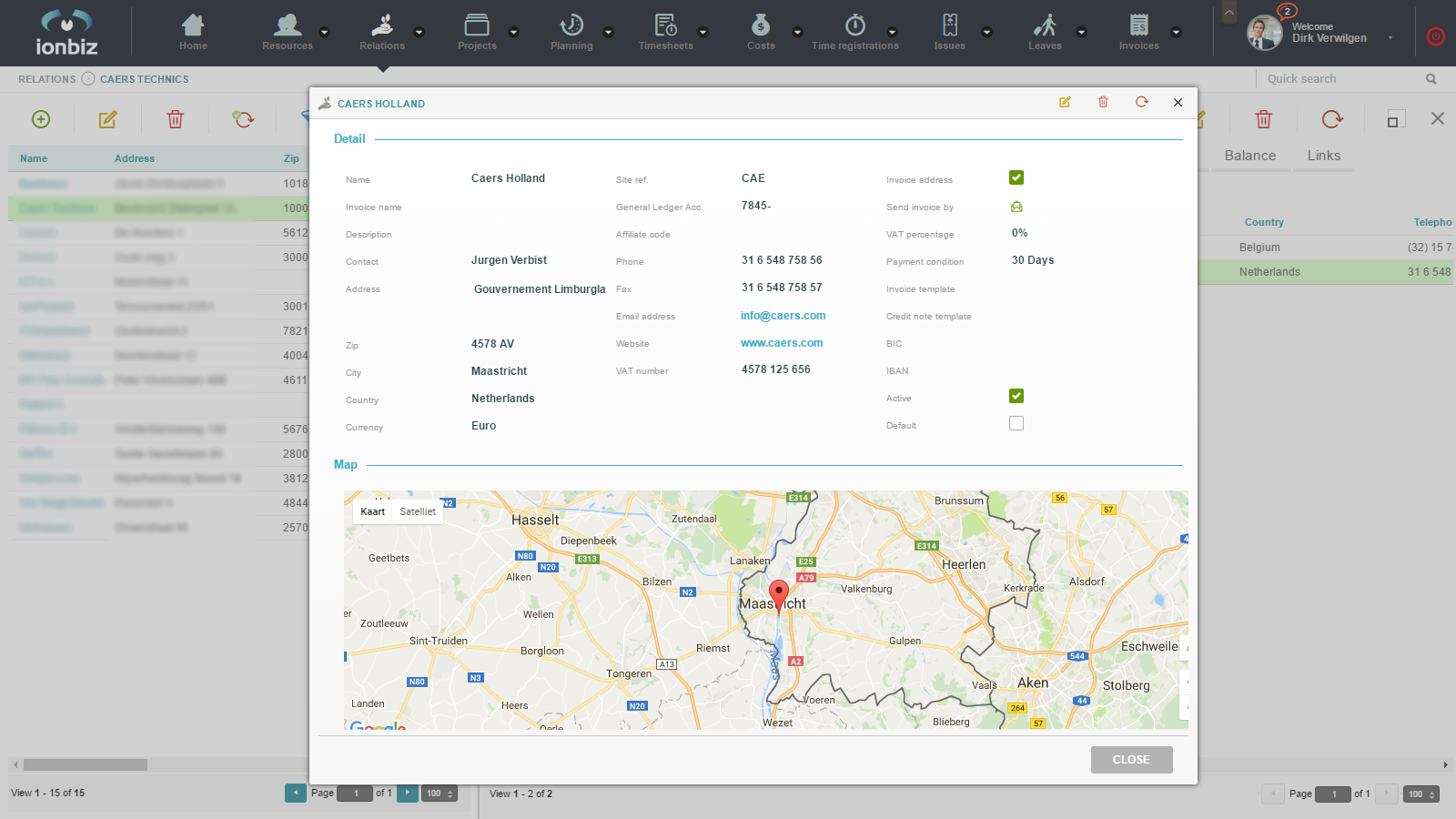Image resolution: width=1456 pixels, height=819 pixels.
Task: Open the Issues module
Action: [x=950, y=32]
